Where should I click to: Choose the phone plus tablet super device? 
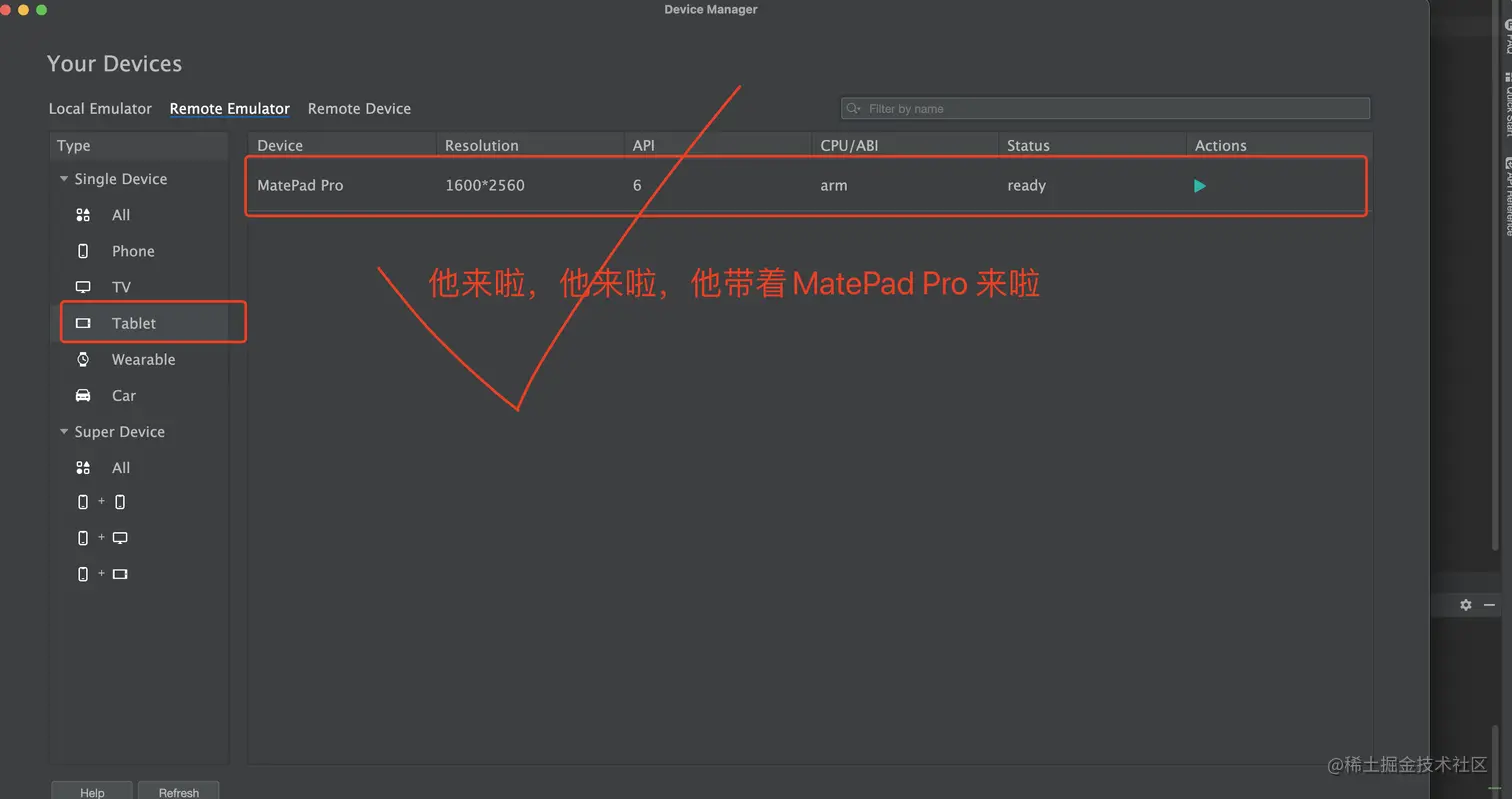(x=102, y=574)
